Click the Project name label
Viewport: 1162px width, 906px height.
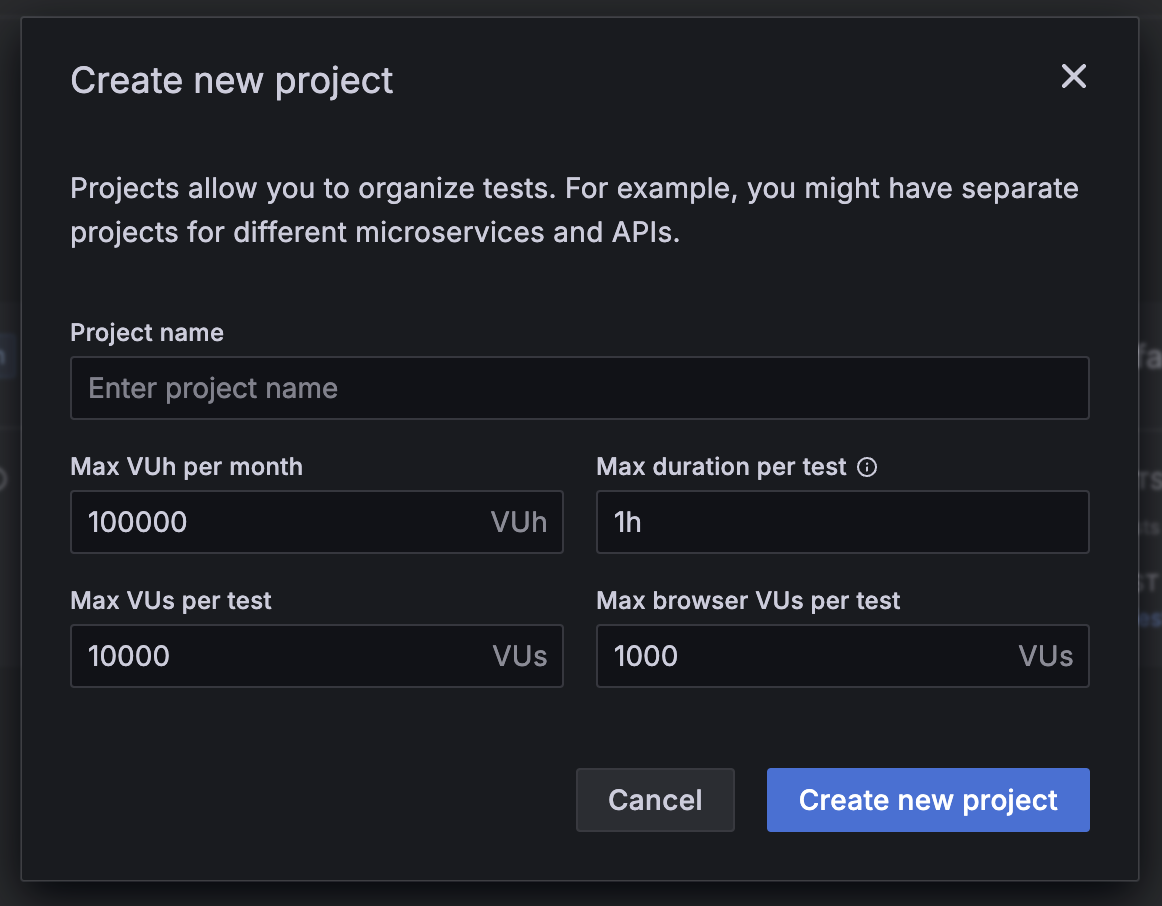click(146, 332)
